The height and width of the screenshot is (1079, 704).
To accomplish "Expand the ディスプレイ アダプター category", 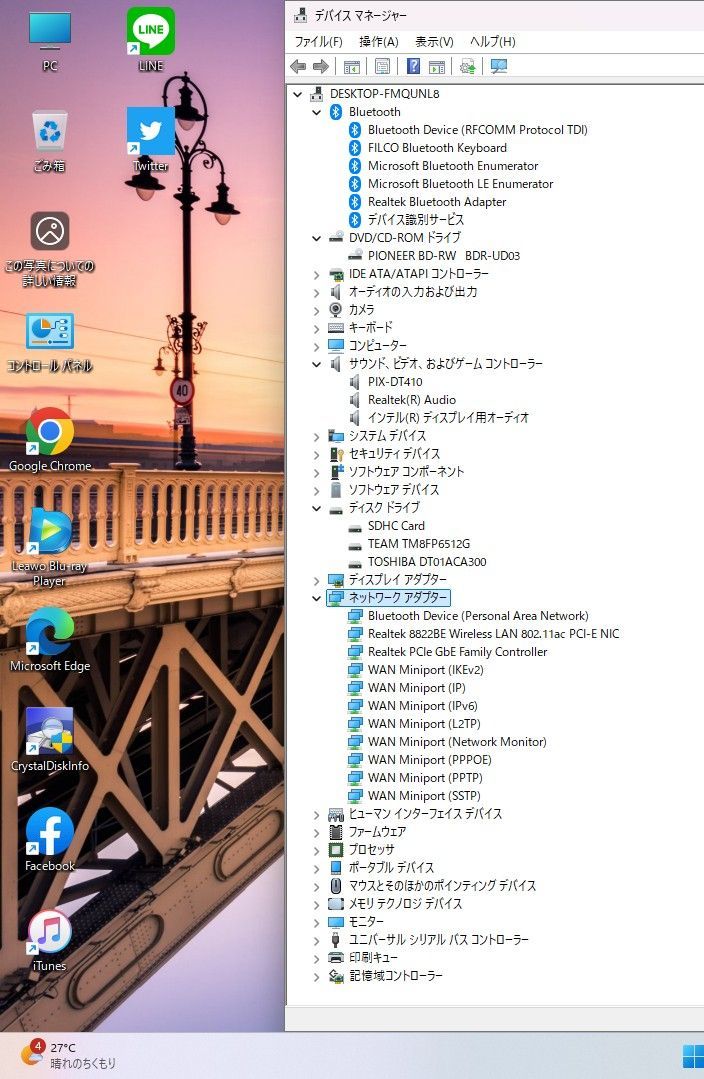I will click(317, 580).
